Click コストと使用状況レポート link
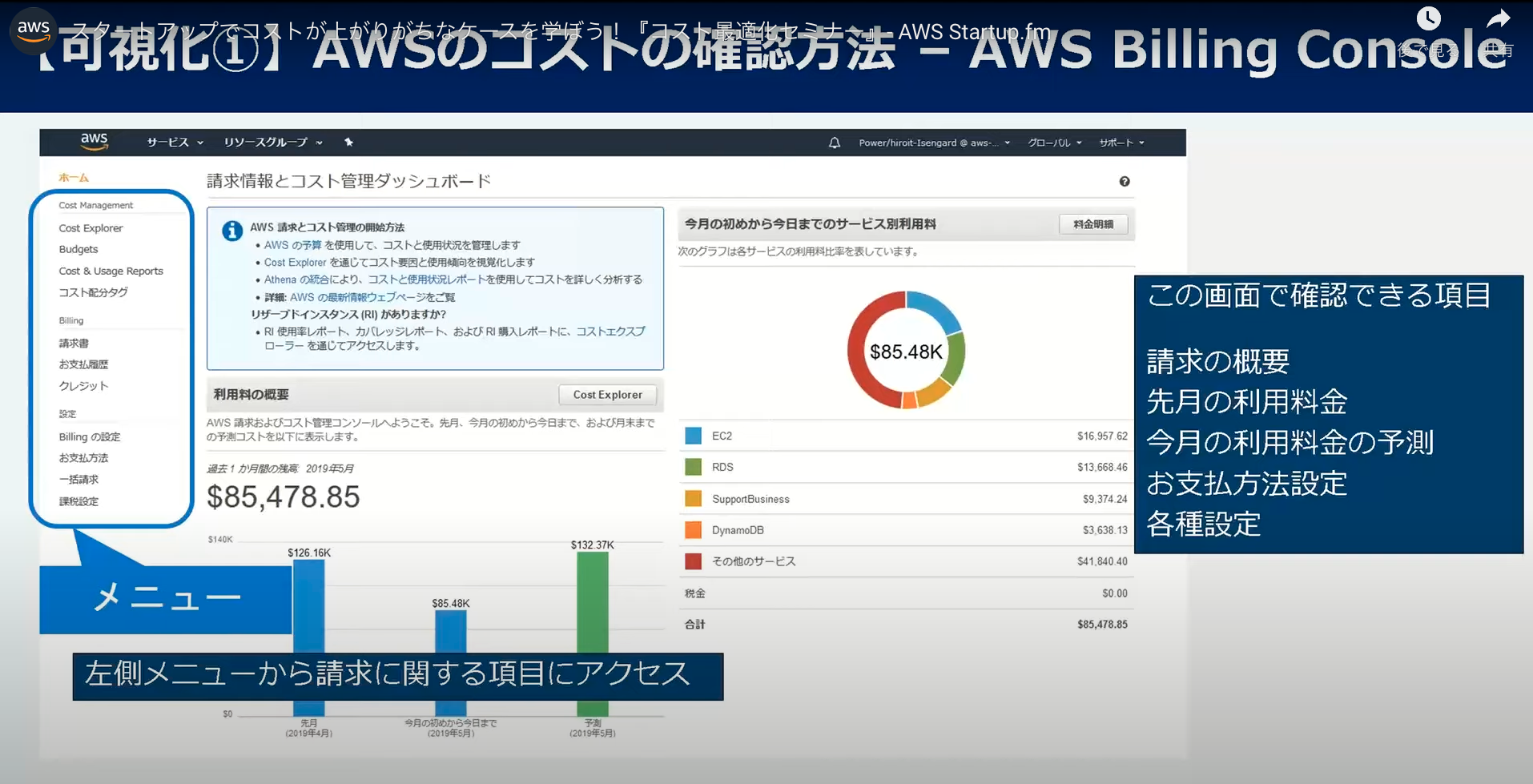Viewport: 1533px width, 784px height. coord(427,279)
